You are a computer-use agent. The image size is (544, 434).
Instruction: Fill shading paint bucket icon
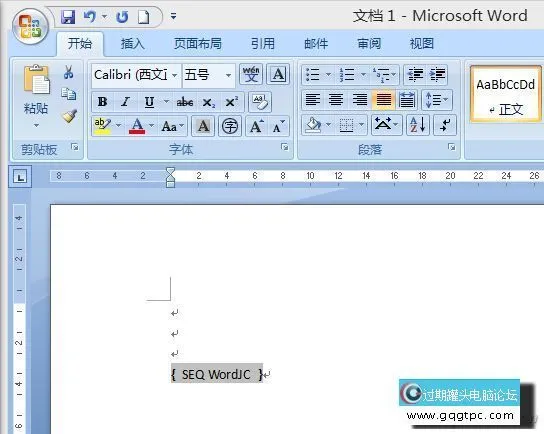tap(313, 125)
